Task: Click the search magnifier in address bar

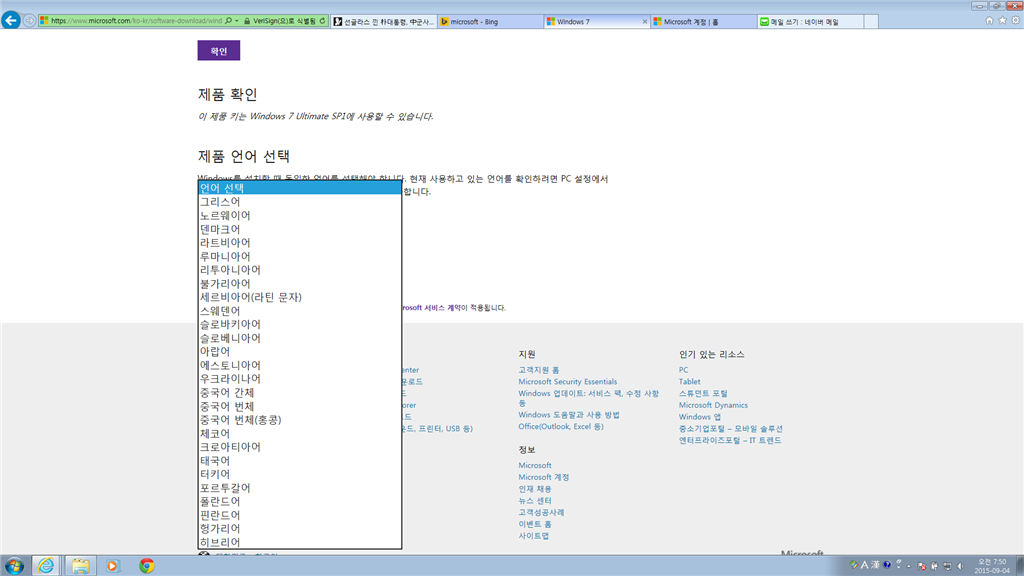Action: [229, 21]
